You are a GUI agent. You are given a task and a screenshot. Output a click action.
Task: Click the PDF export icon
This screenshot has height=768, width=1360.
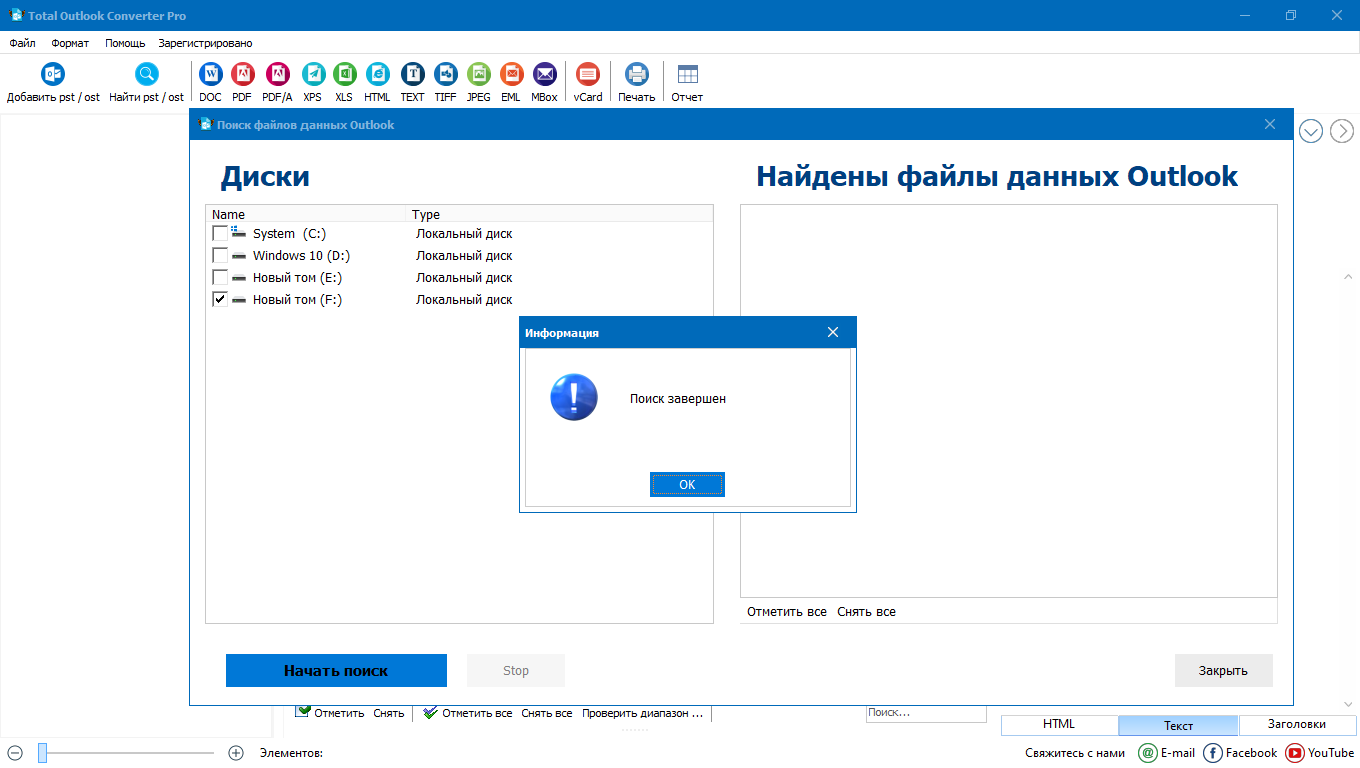(242, 75)
